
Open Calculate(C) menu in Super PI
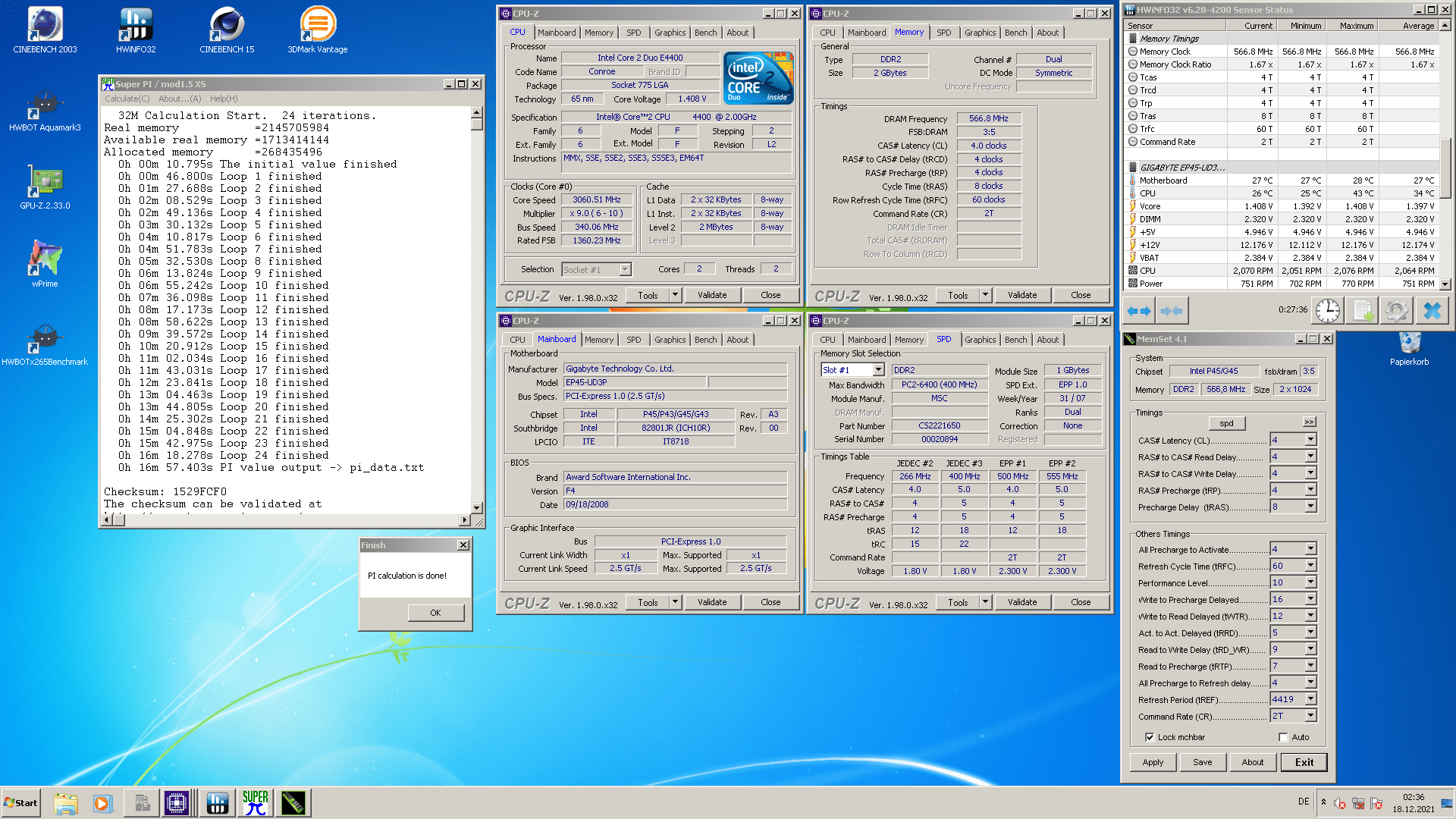point(127,99)
